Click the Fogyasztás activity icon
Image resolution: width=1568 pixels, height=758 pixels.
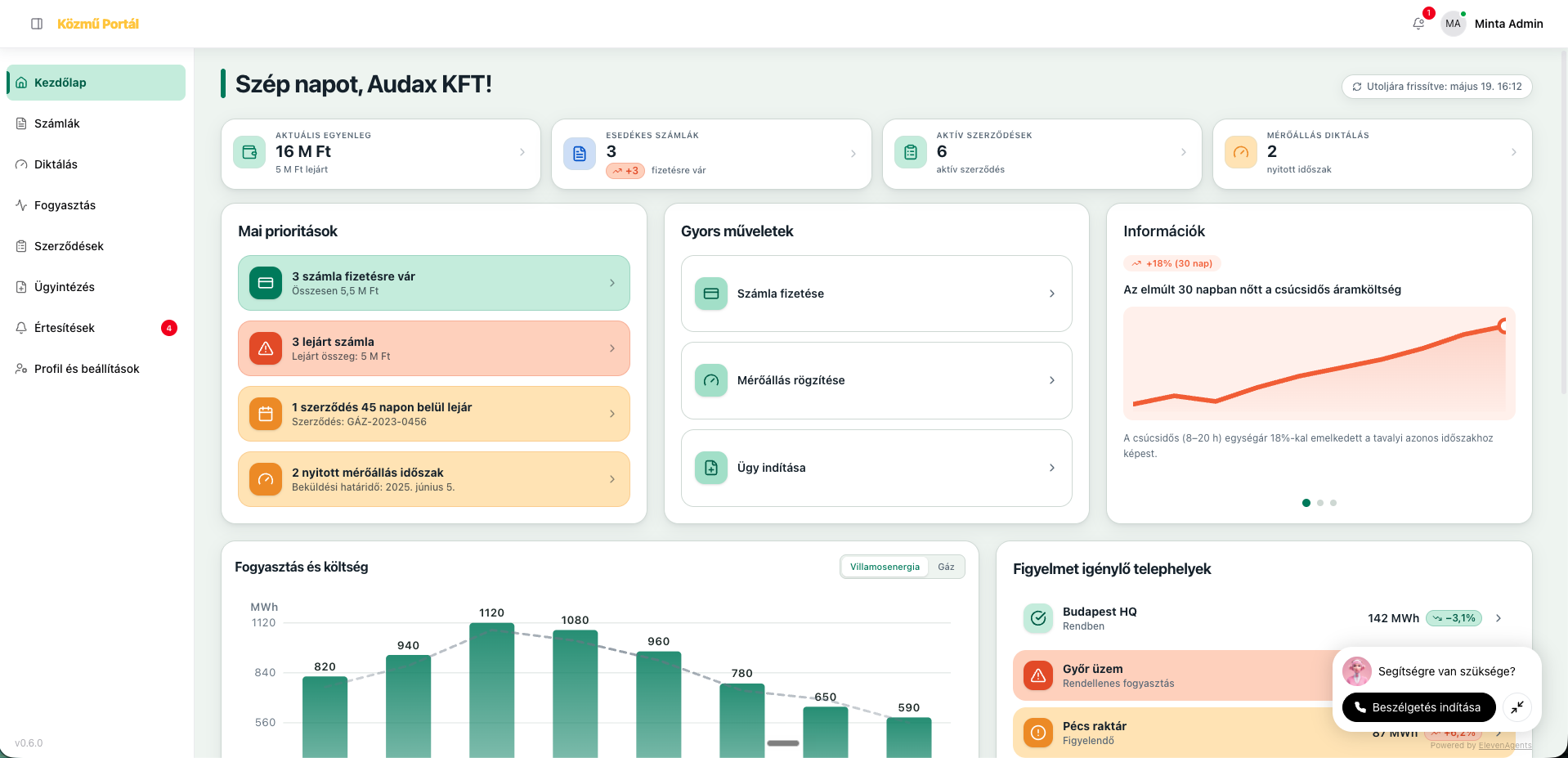21,205
